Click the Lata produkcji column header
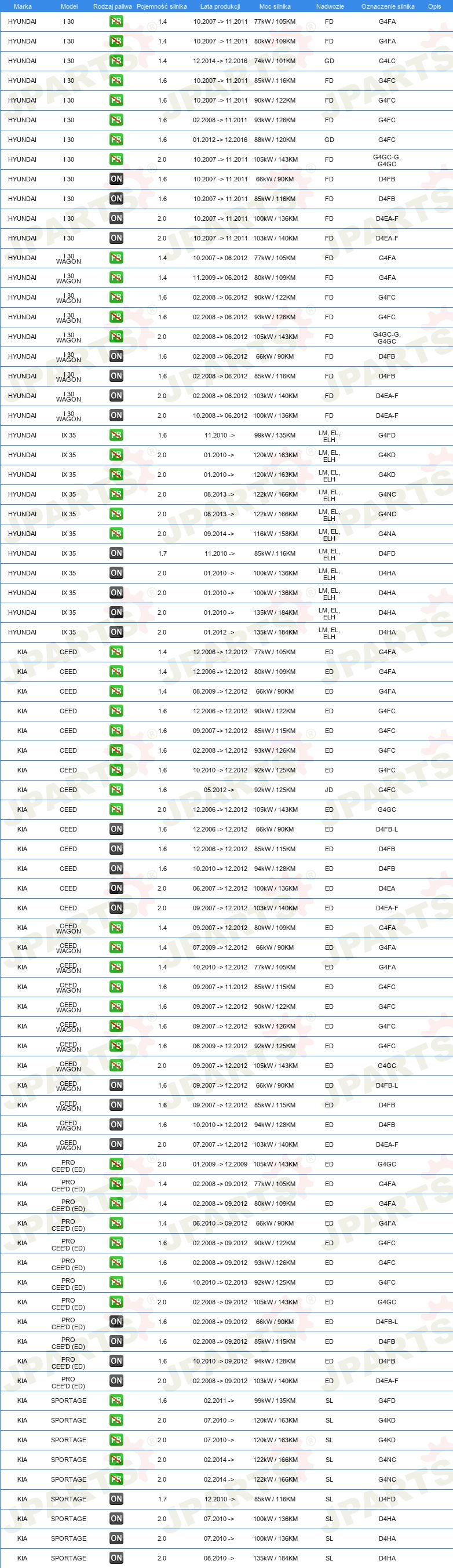The height and width of the screenshot is (1568, 453). pos(220,6)
